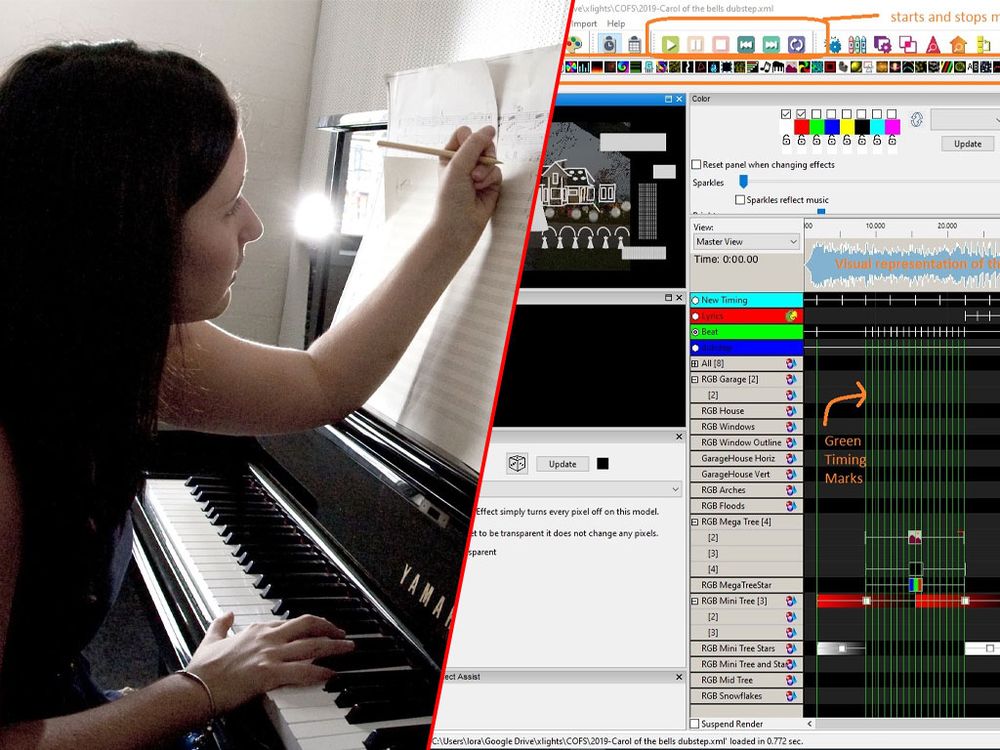
Task: Open the Help menu
Action: point(616,23)
